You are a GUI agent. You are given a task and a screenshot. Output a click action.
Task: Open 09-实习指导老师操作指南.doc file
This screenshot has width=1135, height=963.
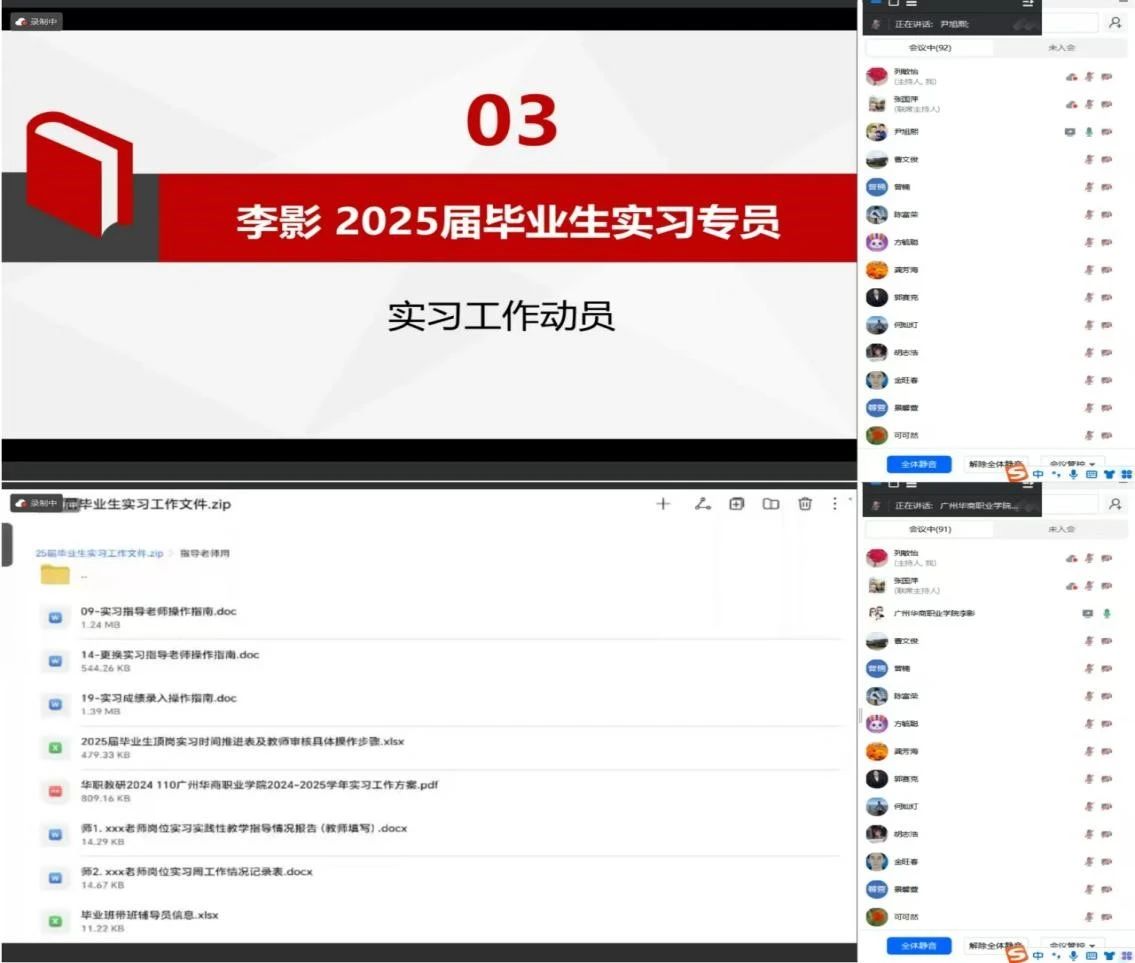[158, 611]
